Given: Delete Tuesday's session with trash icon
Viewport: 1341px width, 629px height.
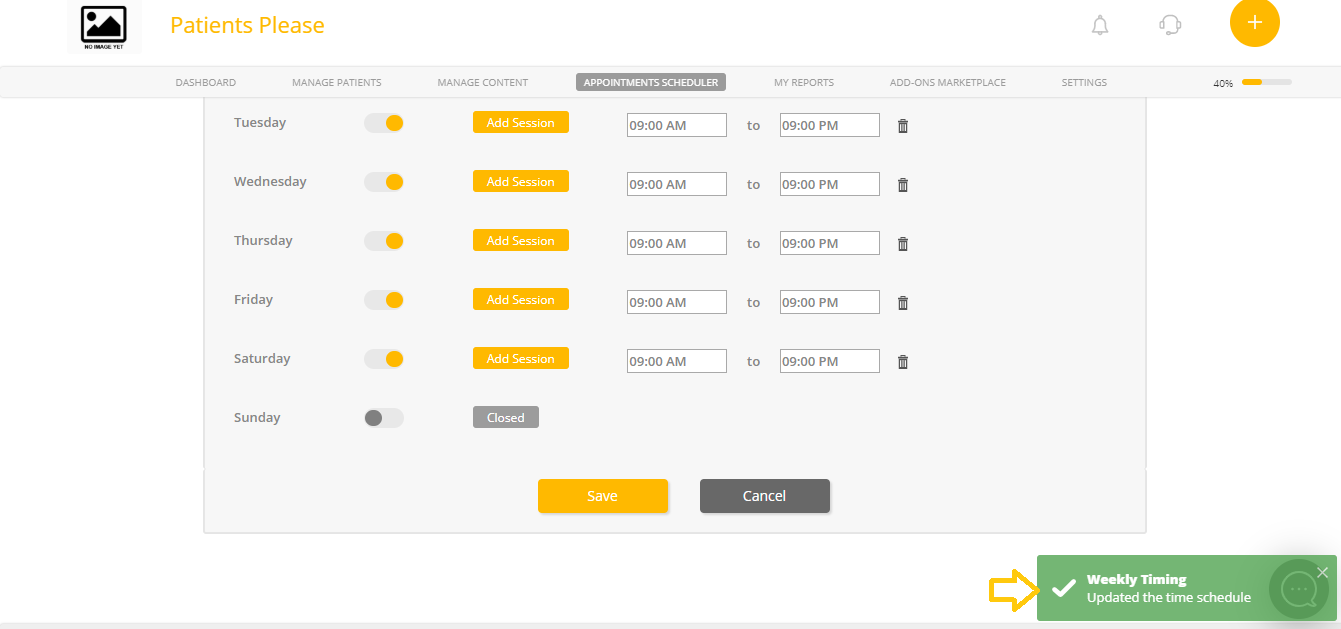Looking at the screenshot, I should click(x=903, y=126).
